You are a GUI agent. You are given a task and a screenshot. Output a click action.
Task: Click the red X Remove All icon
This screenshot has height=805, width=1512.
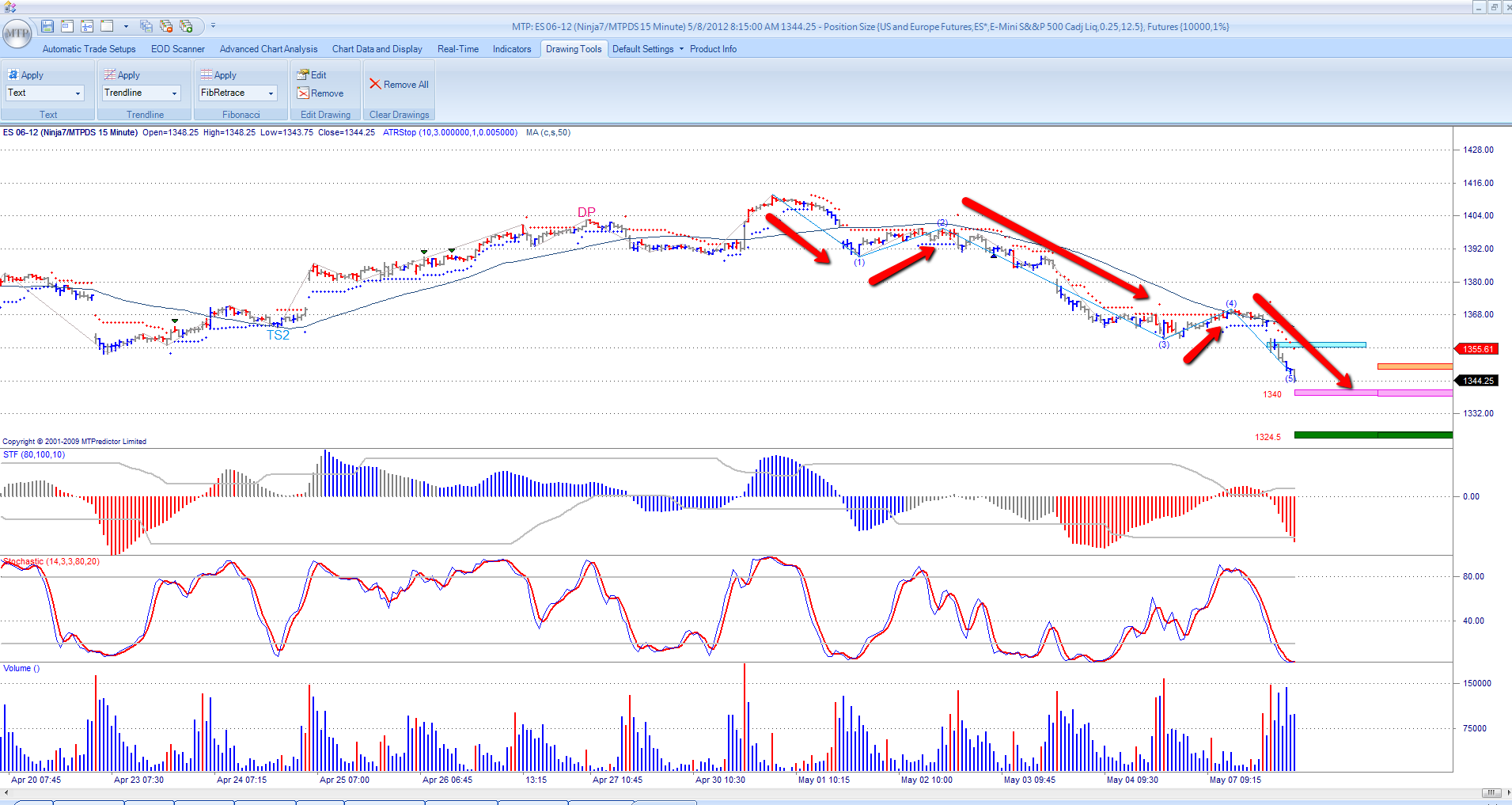375,84
